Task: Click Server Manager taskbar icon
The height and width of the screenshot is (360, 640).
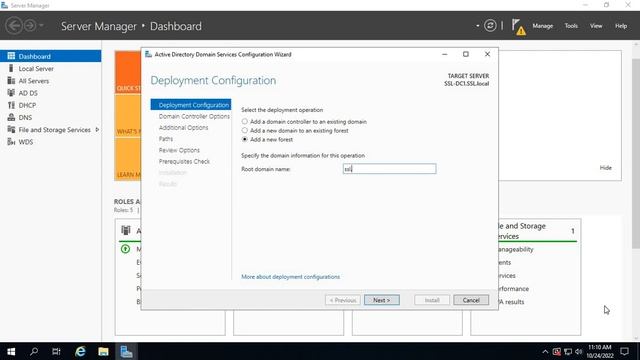Action: (x=126, y=351)
